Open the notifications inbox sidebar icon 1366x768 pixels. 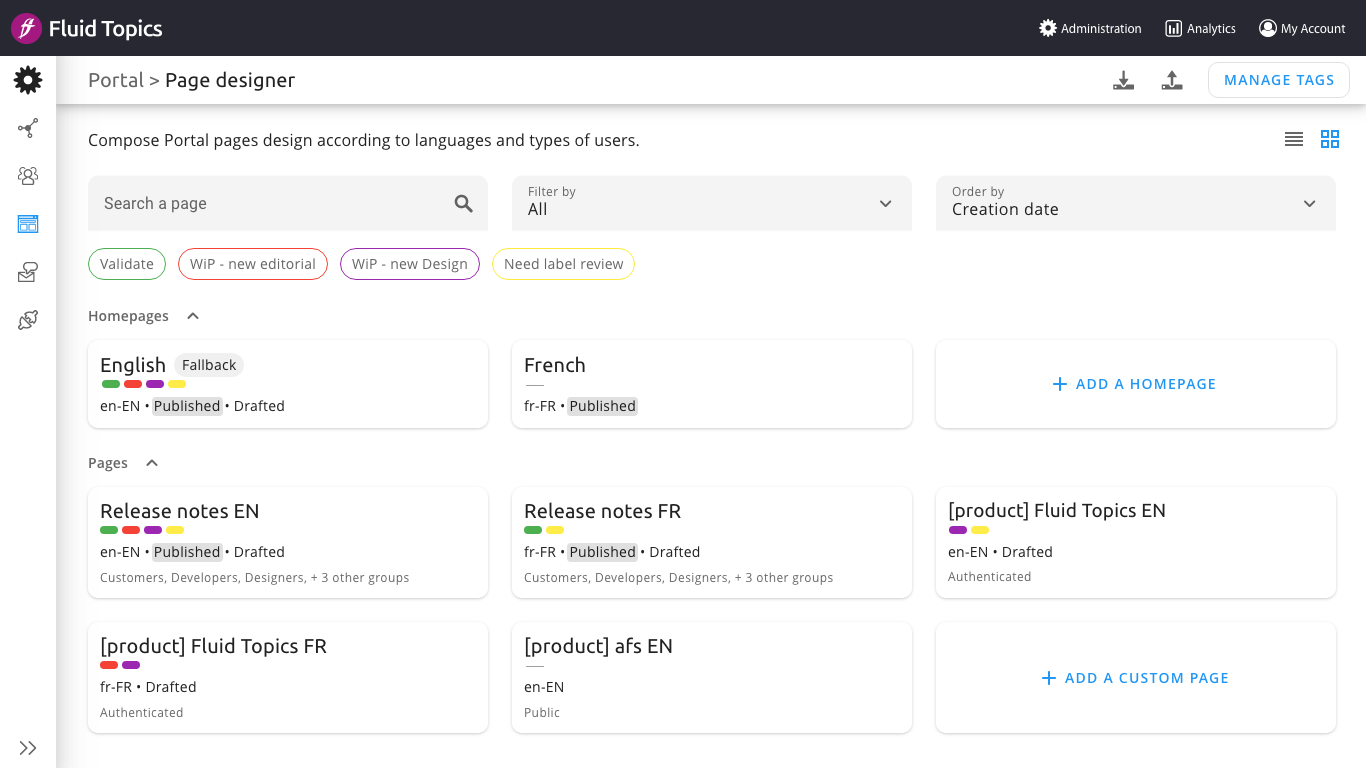tap(28, 272)
